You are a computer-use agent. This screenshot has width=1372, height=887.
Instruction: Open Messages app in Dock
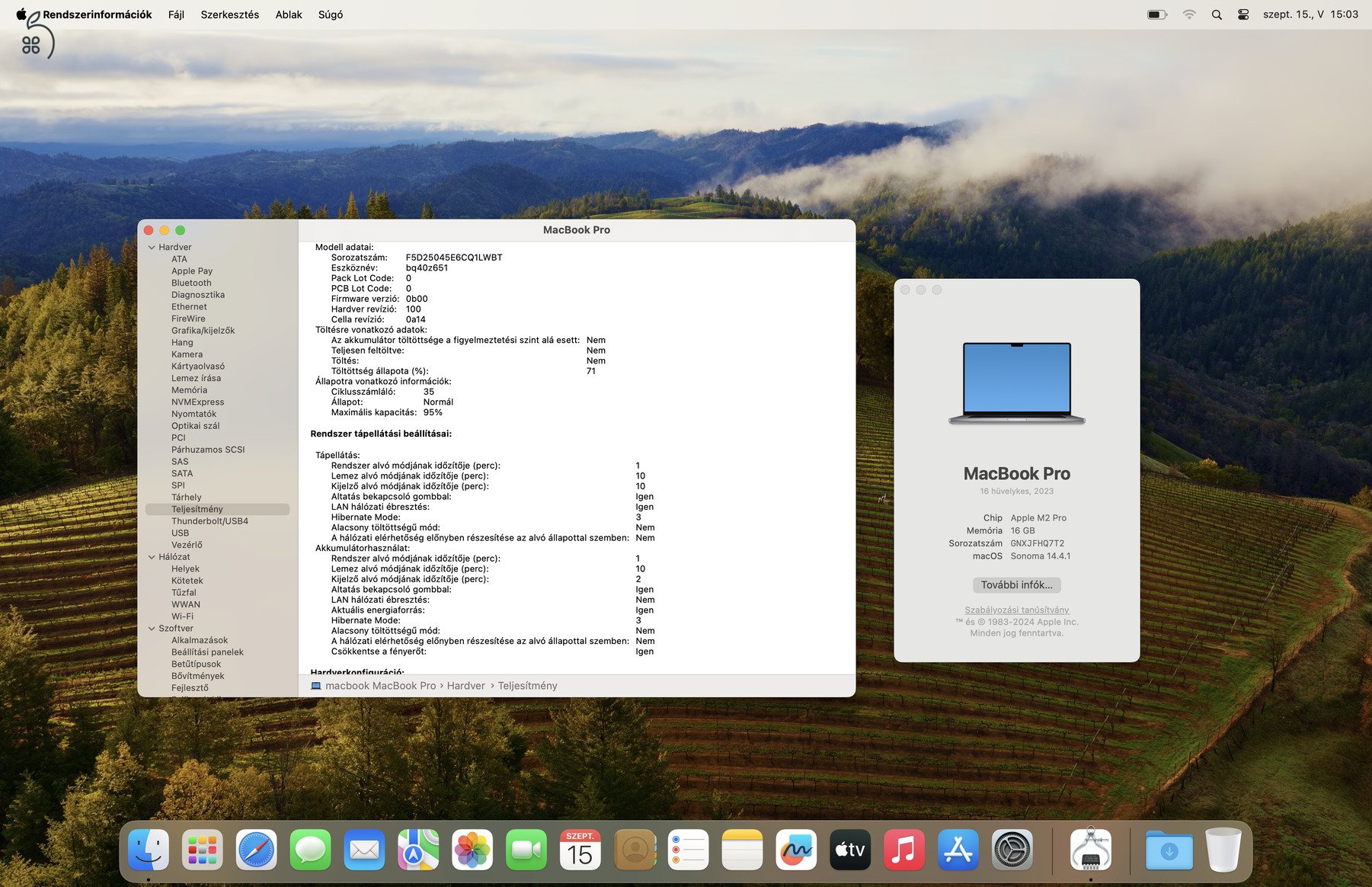click(310, 850)
